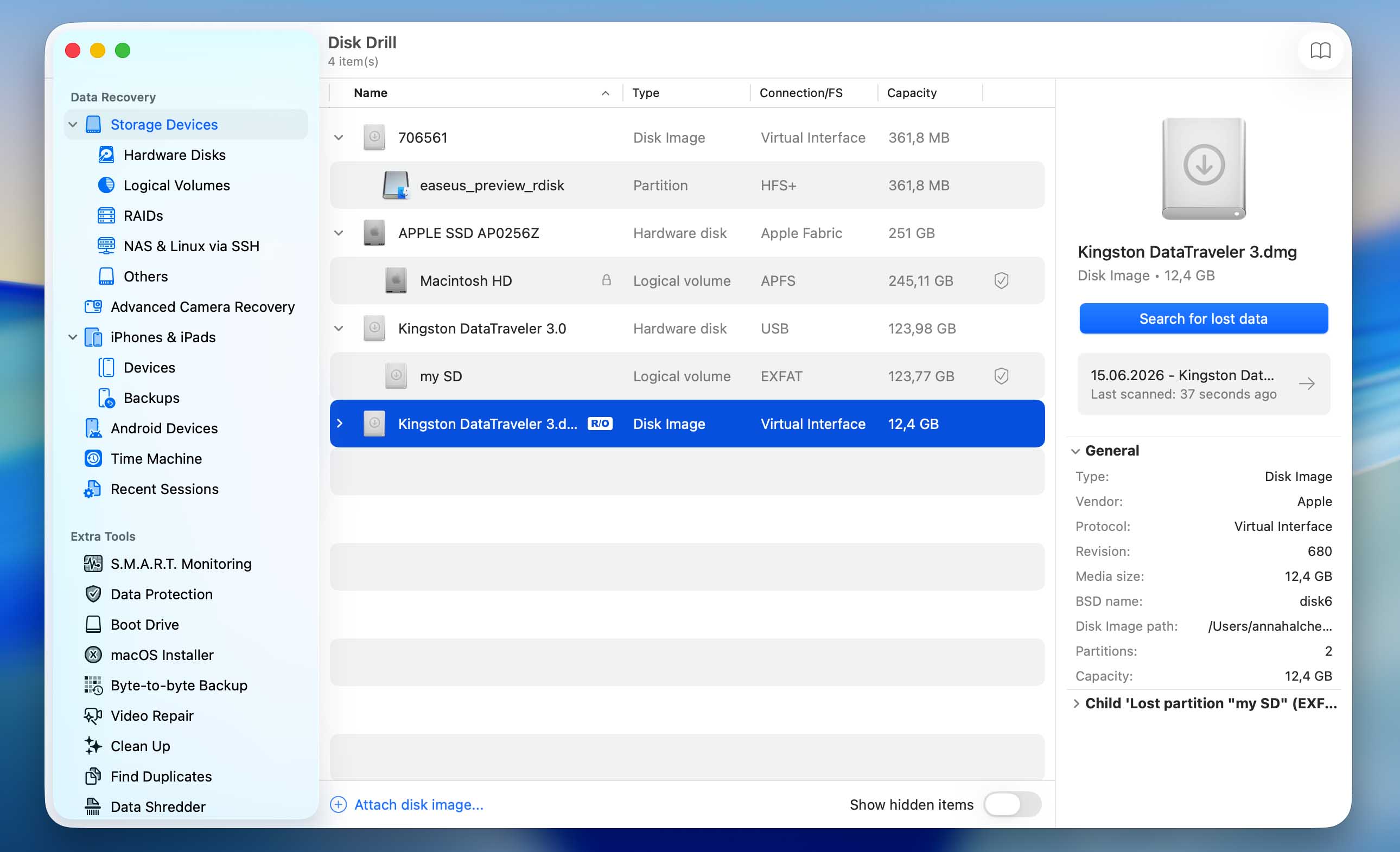Collapse the General info section
Image resolution: width=1400 pixels, height=852 pixels.
[1075, 451]
